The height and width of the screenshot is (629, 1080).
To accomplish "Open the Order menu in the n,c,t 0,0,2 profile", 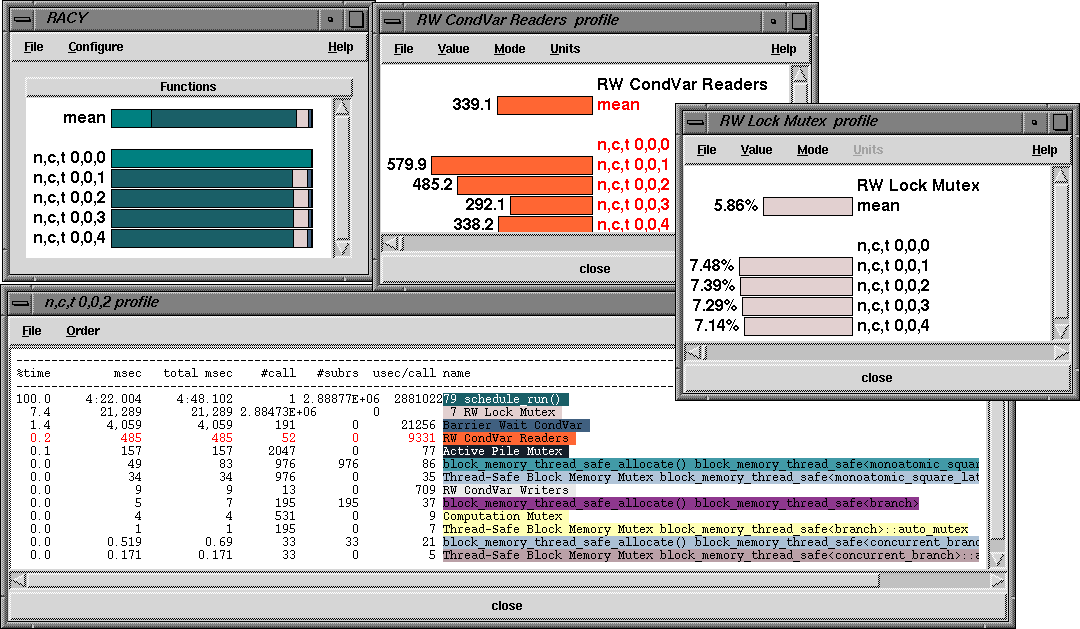I will click(83, 331).
